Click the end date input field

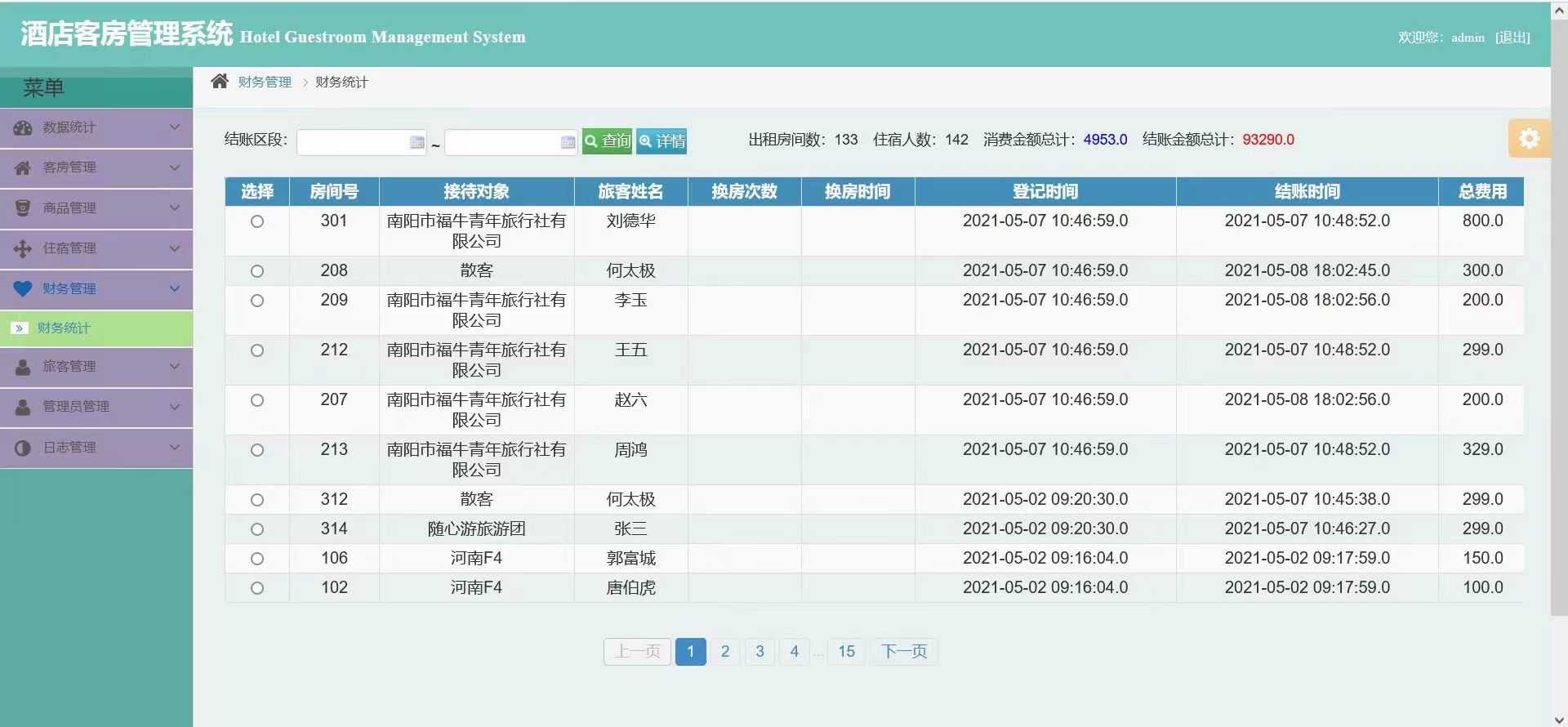511,142
